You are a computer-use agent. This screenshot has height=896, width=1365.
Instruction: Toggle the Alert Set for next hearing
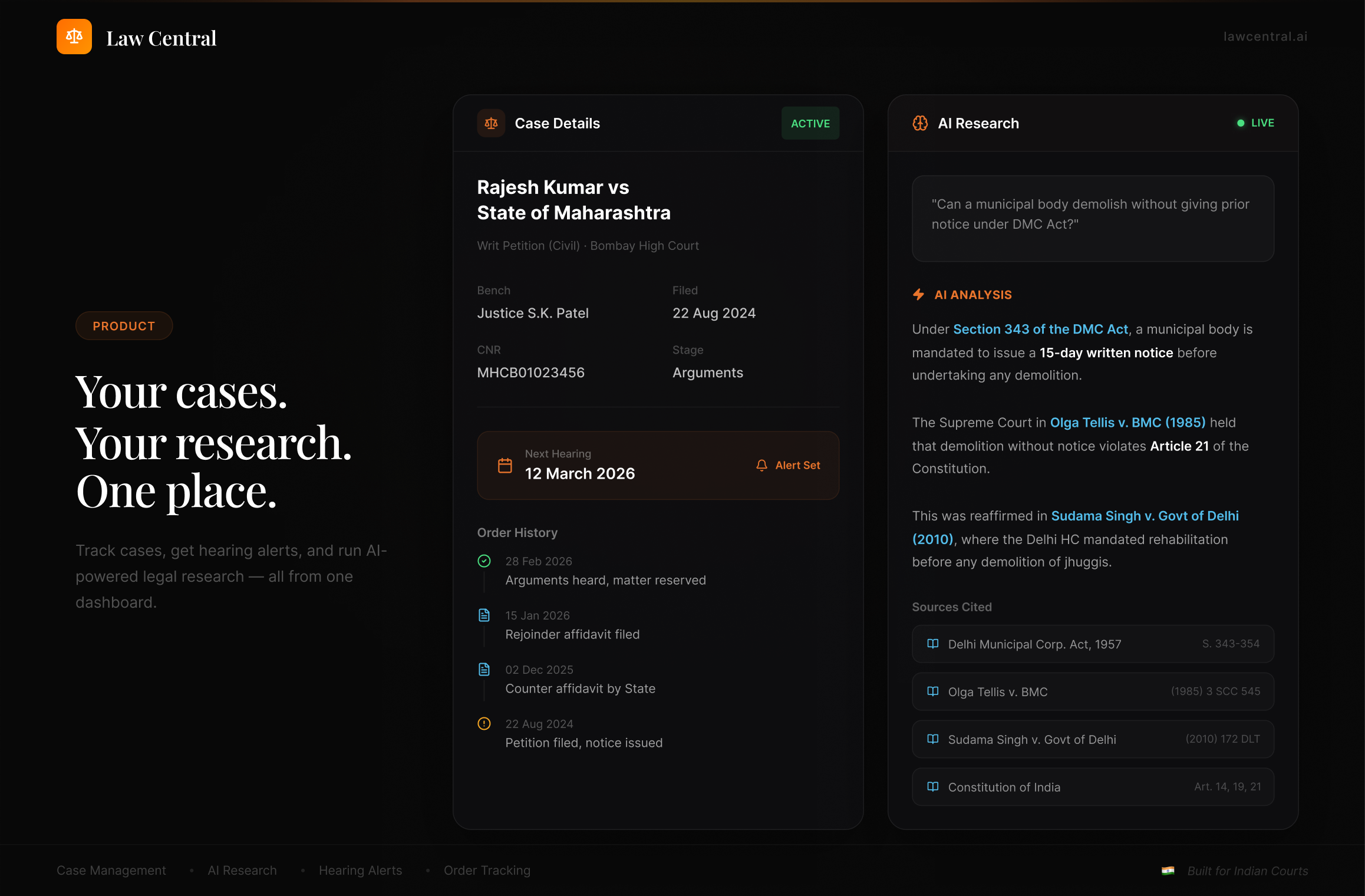787,465
